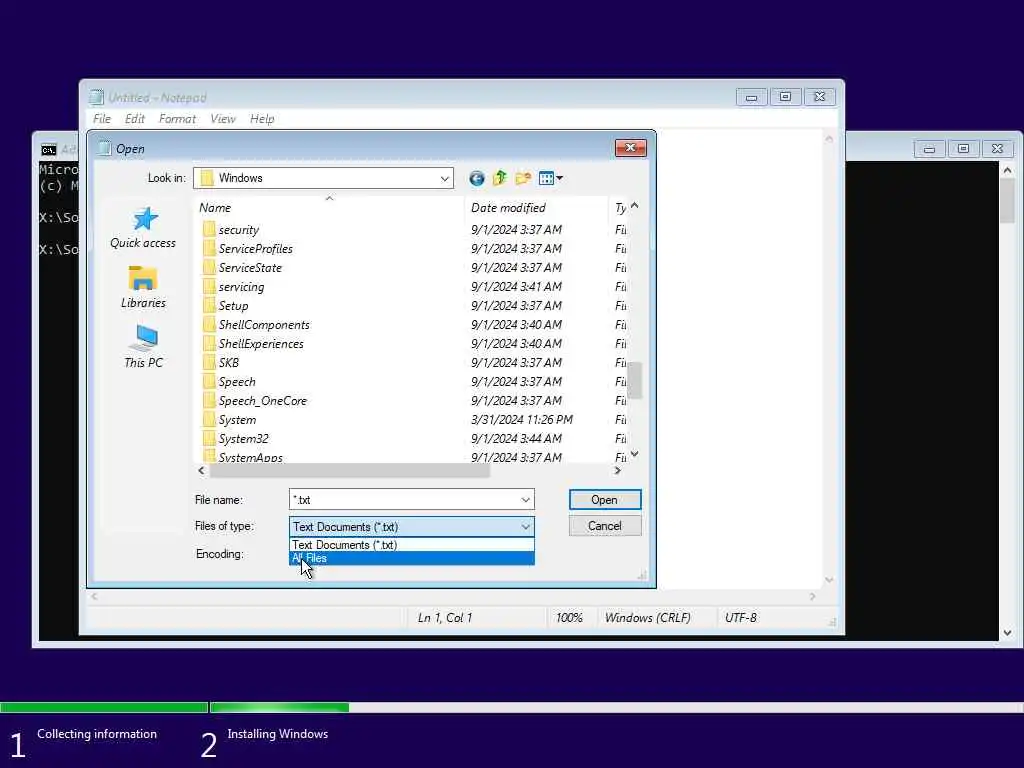Open the Notepad File menu

coord(102,119)
